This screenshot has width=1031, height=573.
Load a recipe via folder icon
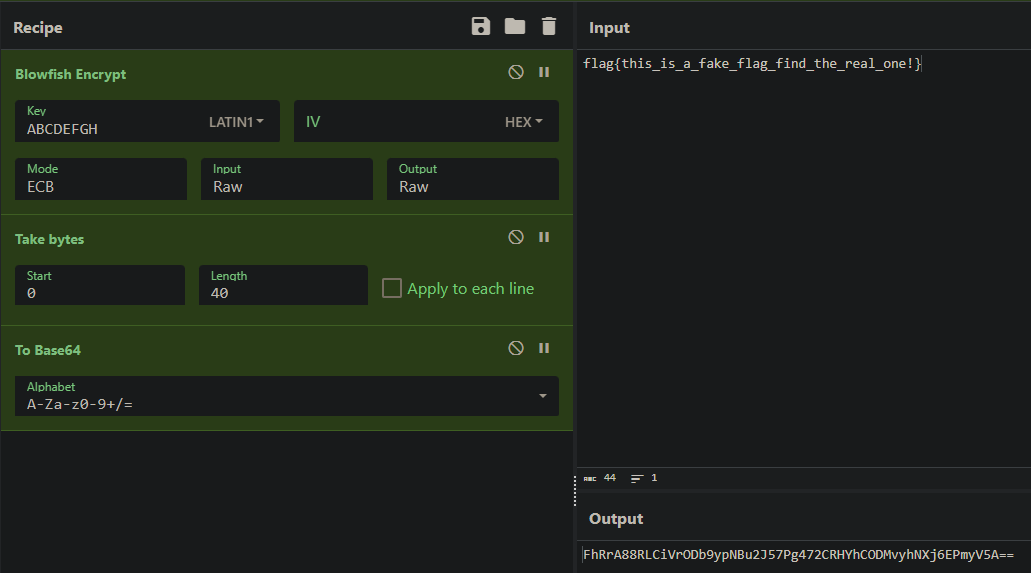515,26
